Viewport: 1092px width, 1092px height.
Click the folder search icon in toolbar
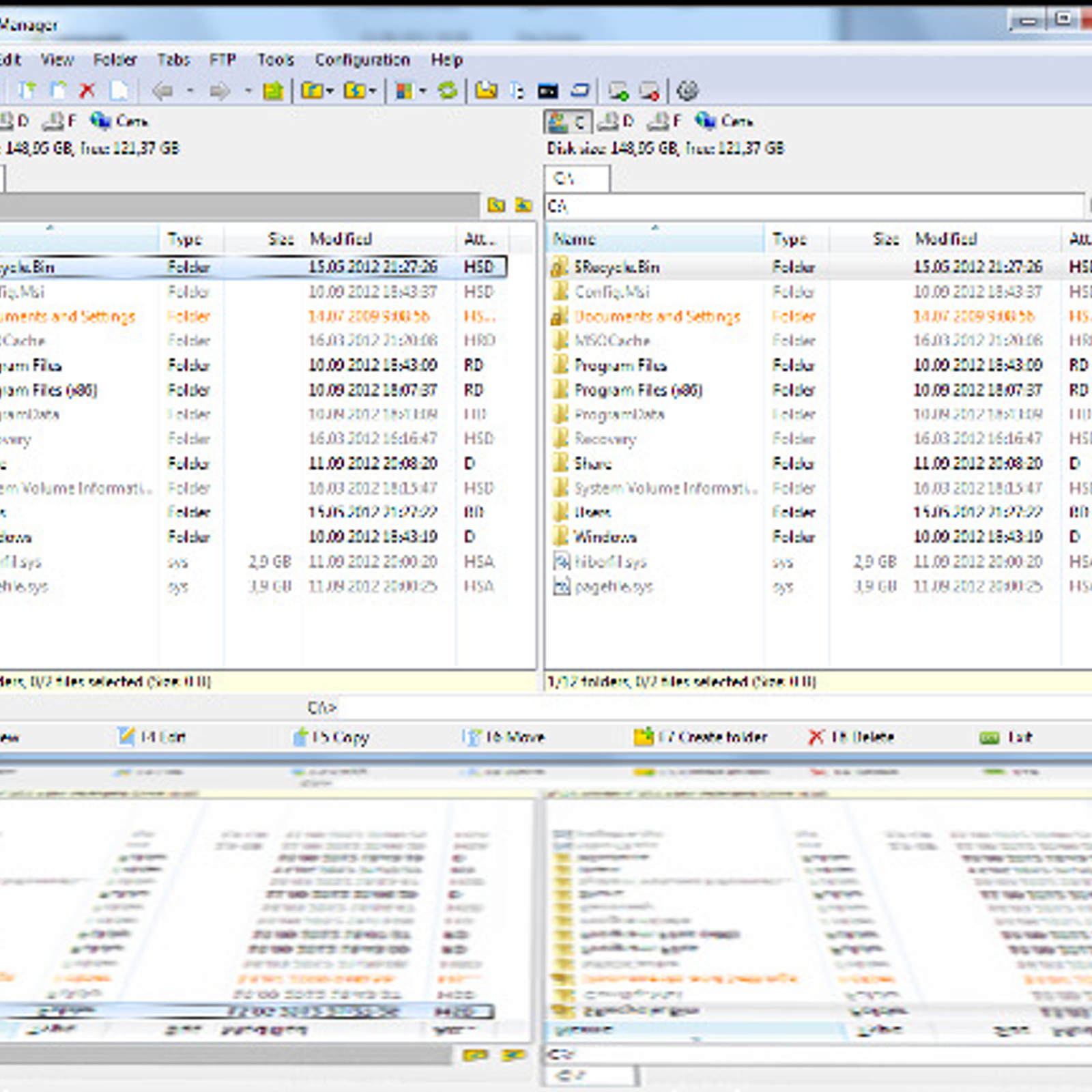click(486, 90)
